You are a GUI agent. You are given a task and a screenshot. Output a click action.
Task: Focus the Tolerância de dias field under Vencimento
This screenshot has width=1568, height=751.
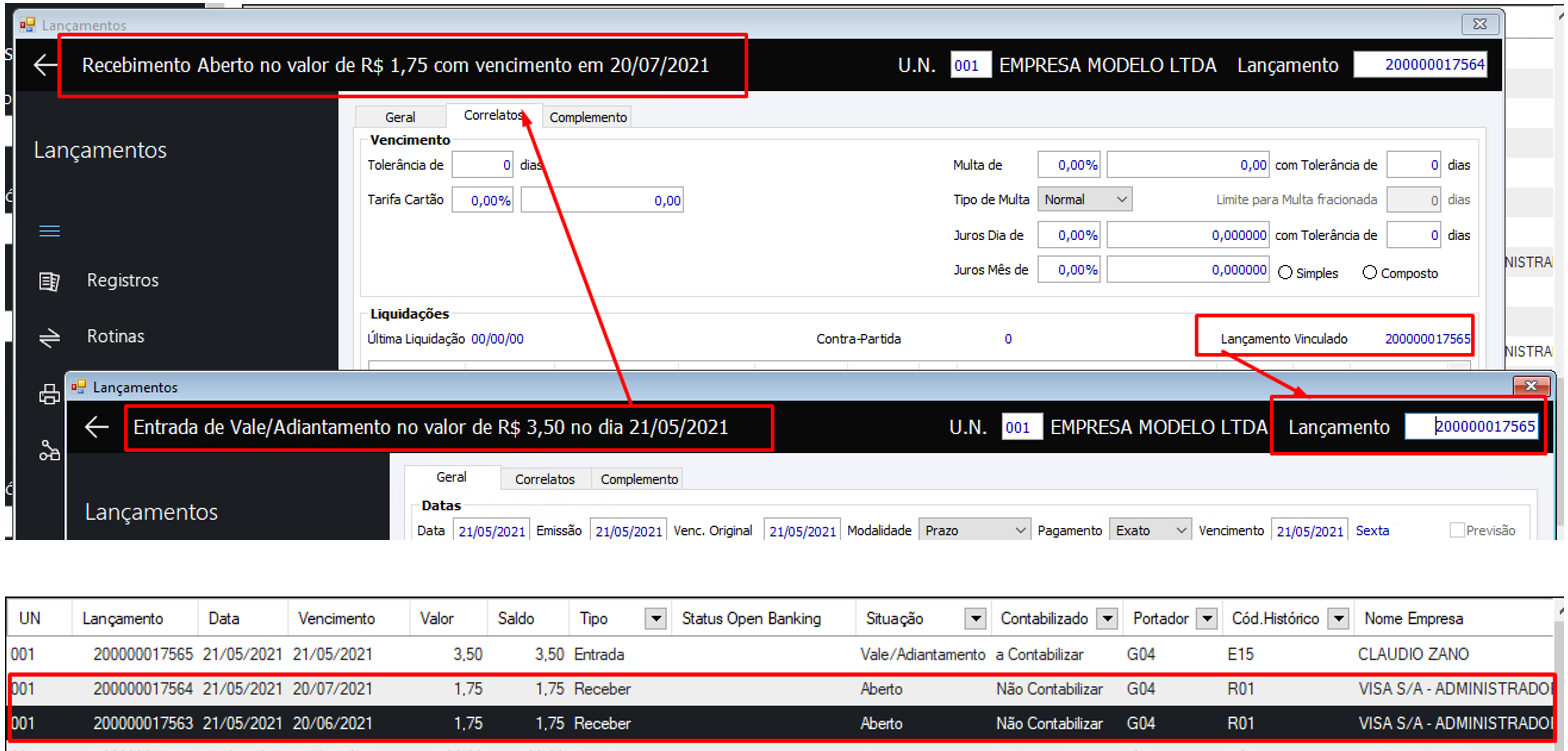pyautogui.click(x=483, y=165)
